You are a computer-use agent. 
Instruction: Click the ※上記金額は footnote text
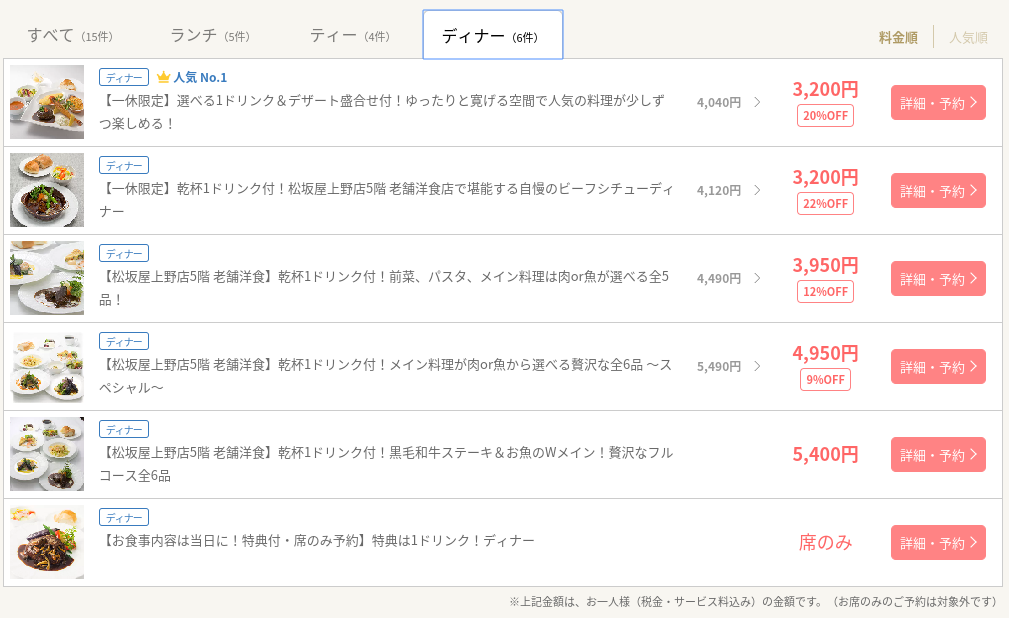[x=753, y=602]
